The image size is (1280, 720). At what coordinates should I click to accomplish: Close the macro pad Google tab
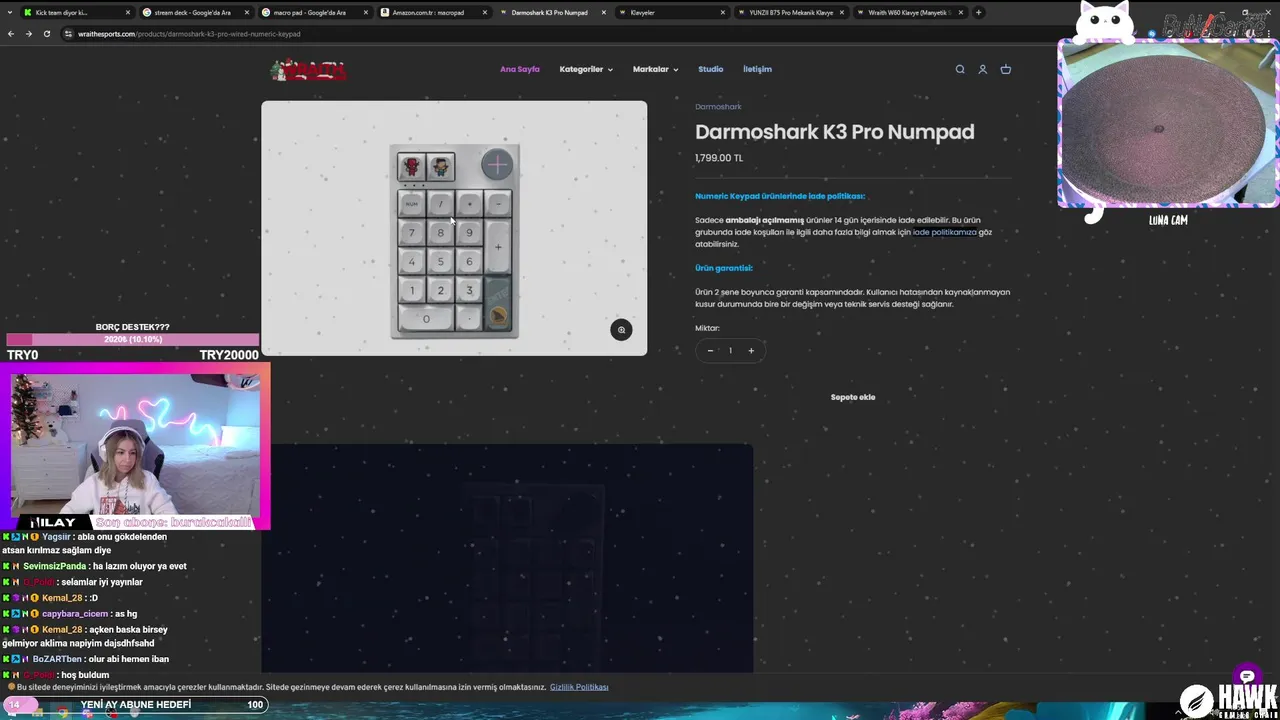pos(366,12)
